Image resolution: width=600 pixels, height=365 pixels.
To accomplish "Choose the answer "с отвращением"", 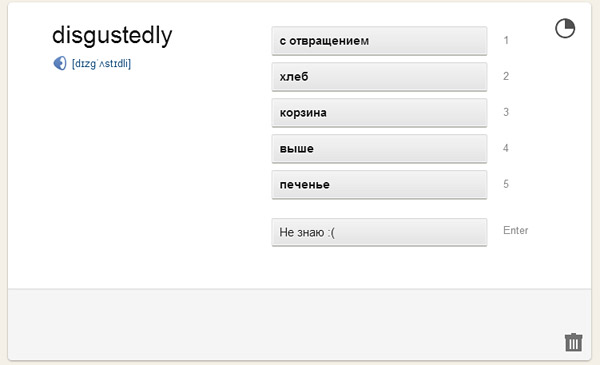I will 379,41.
